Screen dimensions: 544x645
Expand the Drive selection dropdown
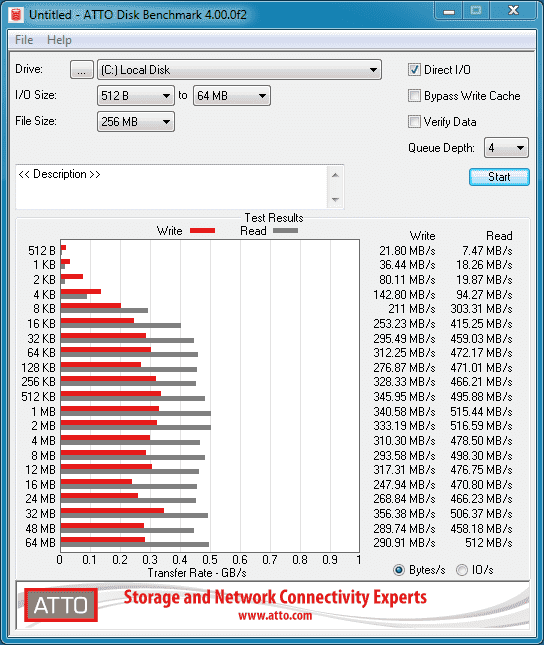point(239,70)
